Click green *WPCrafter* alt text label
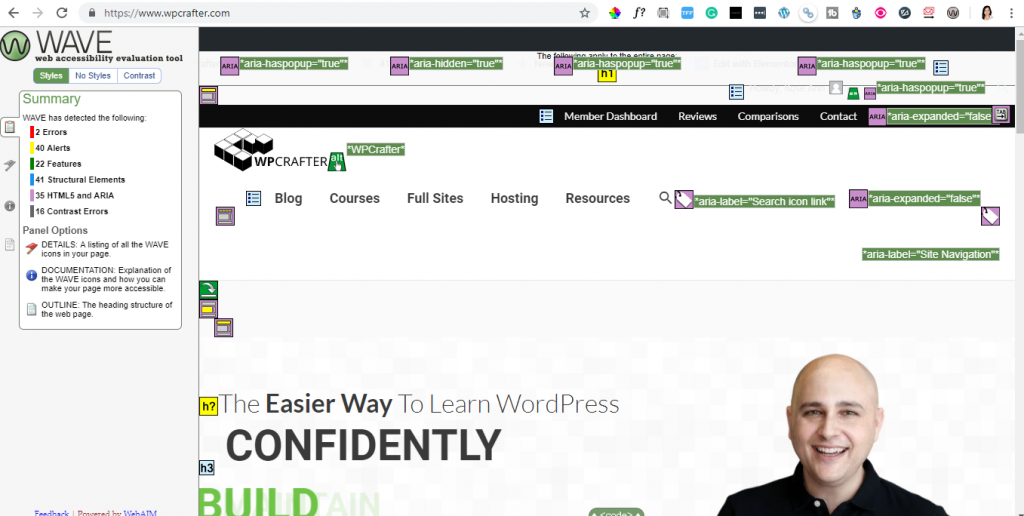The width and height of the screenshot is (1024, 516). click(376, 150)
